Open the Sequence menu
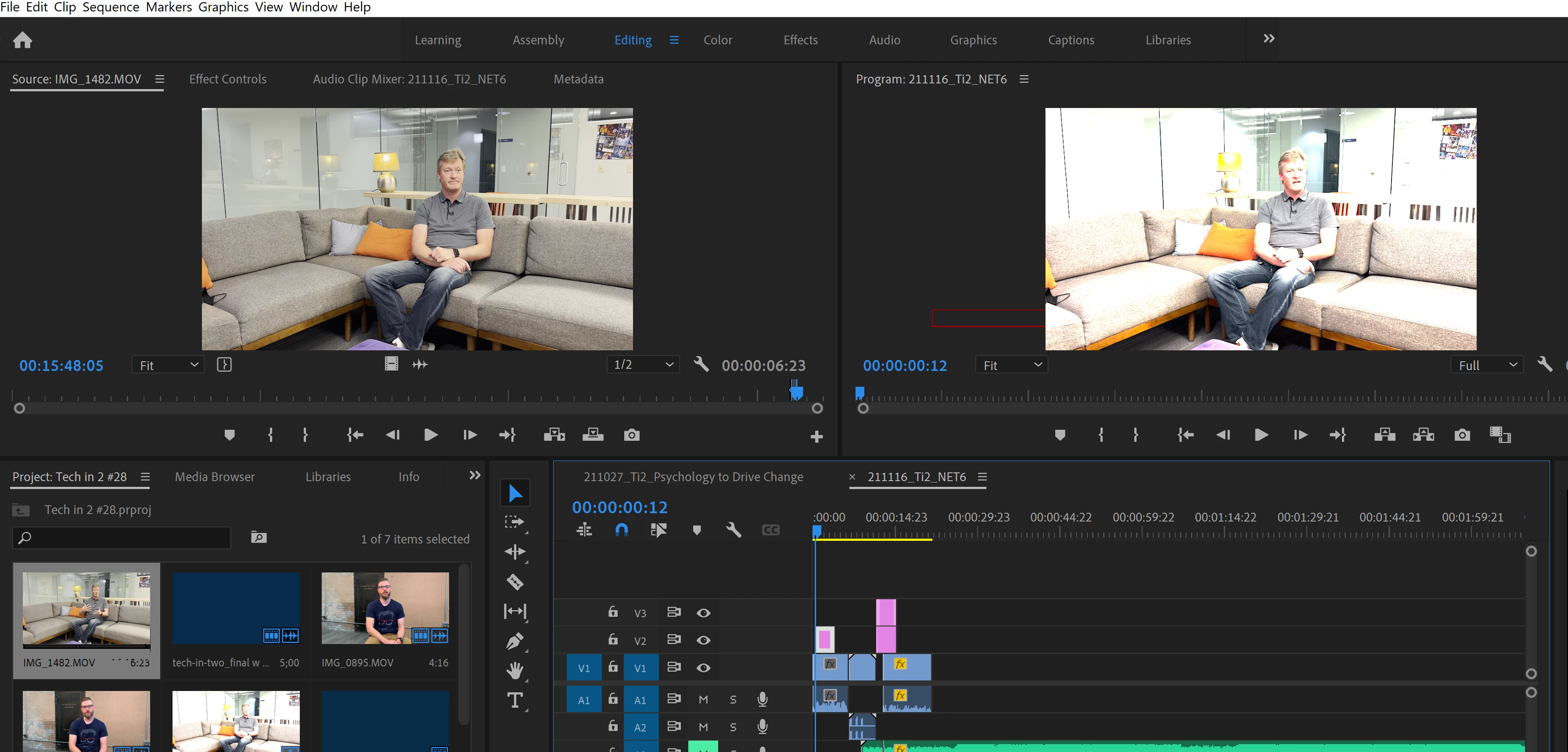 click(x=111, y=7)
